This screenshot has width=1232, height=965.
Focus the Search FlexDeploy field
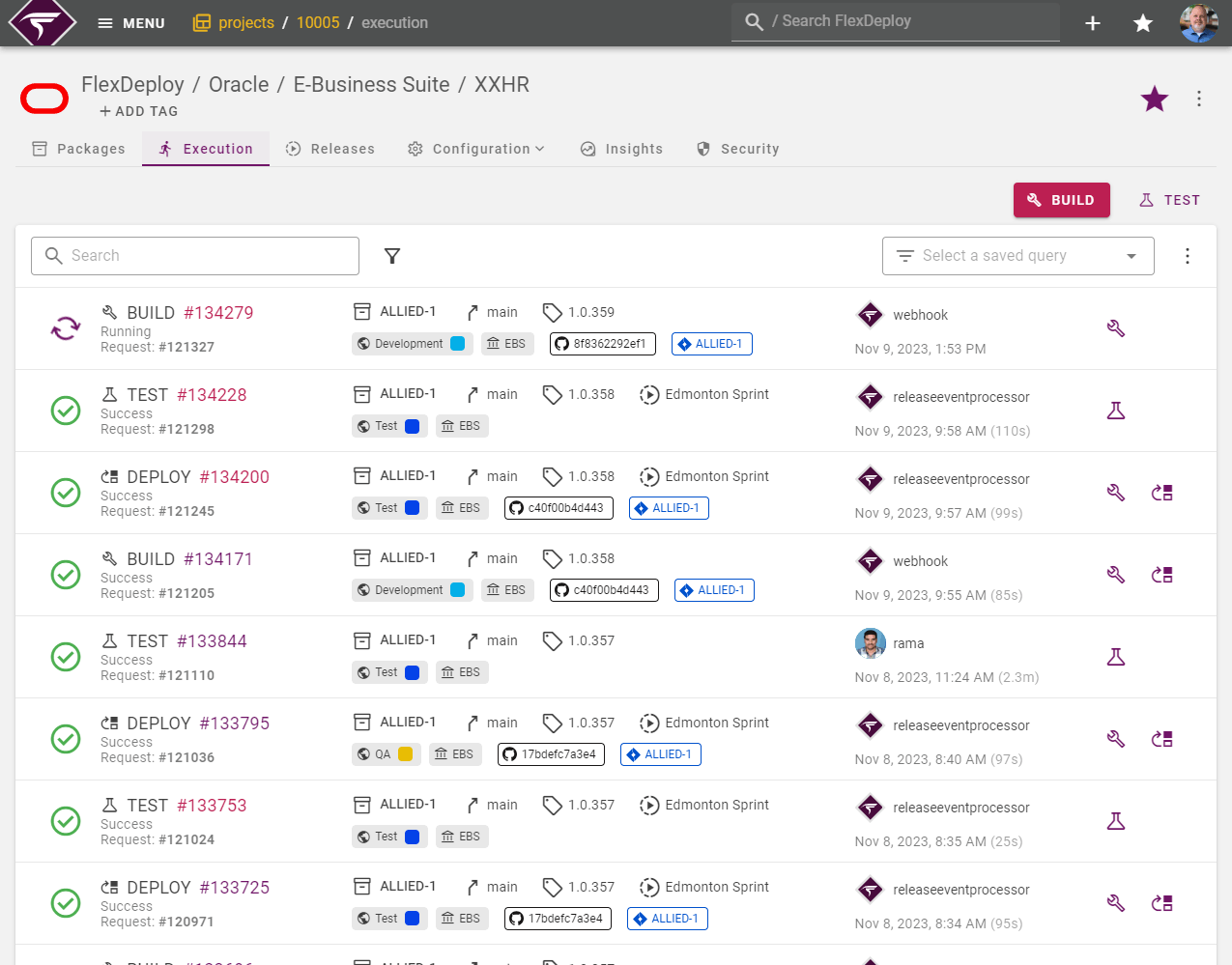[x=896, y=21]
